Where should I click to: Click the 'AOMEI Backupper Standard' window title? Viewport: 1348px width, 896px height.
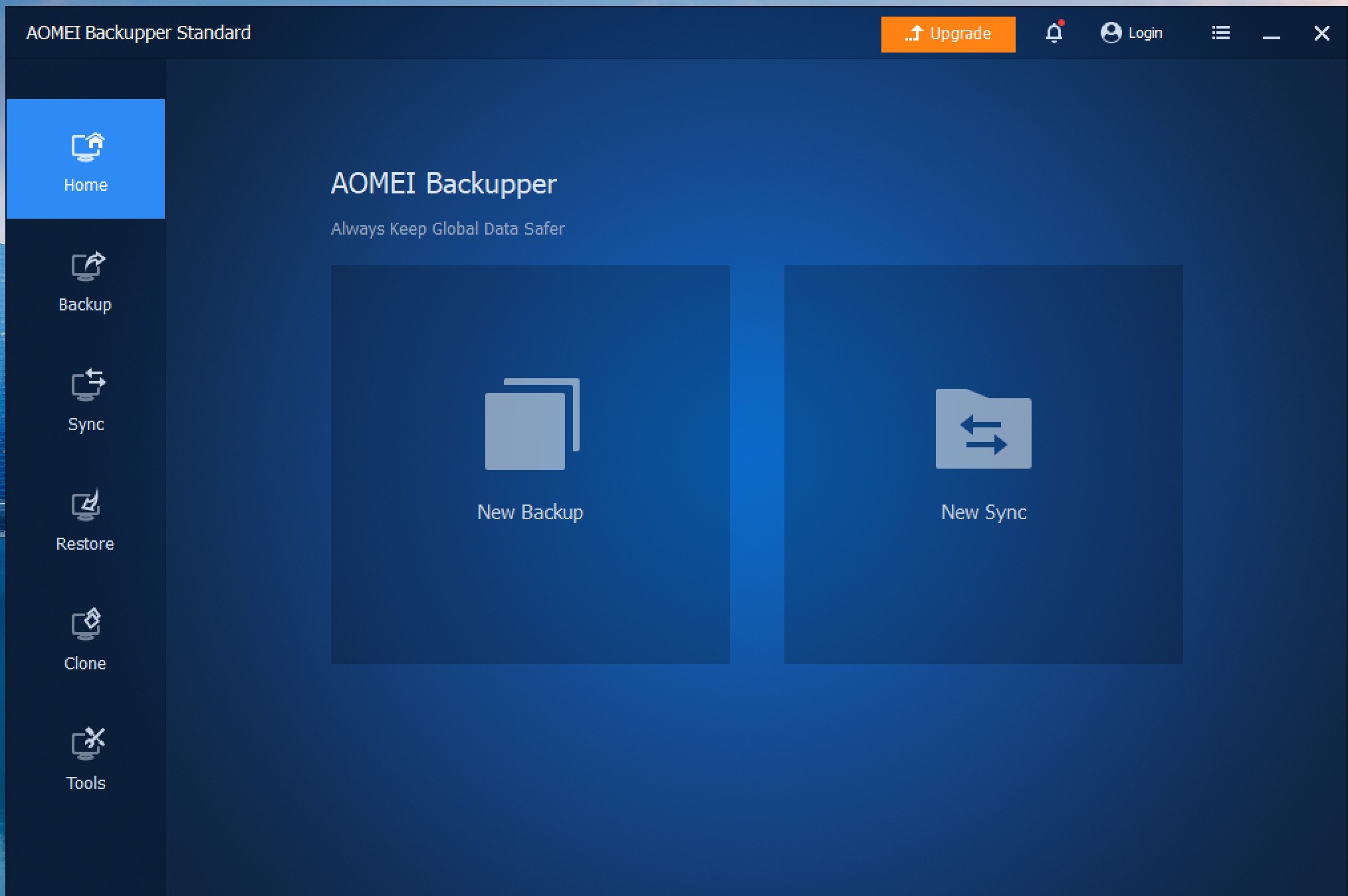coord(138,33)
